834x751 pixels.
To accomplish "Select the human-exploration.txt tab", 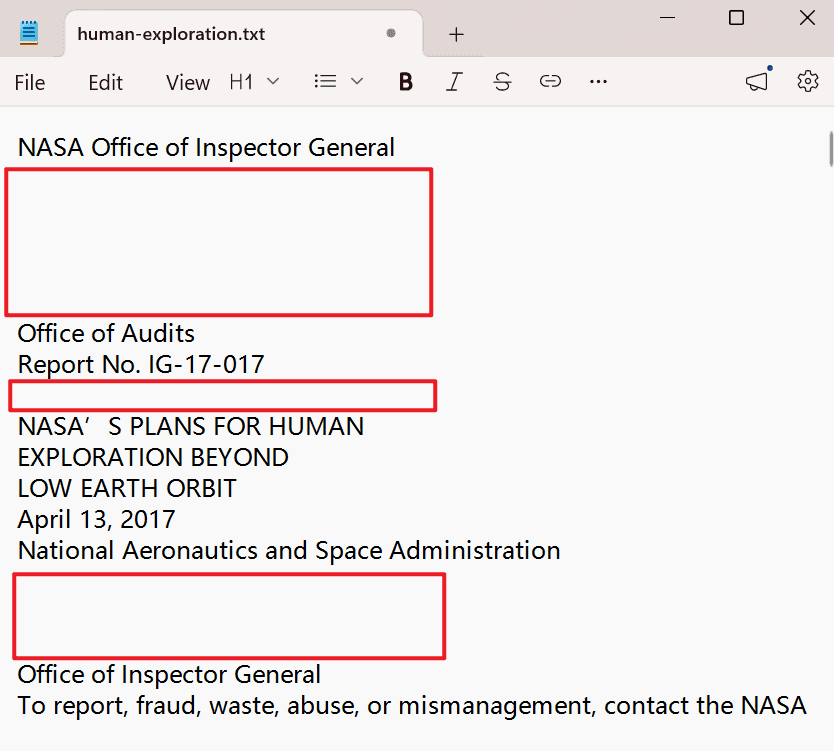I will 244,34.
